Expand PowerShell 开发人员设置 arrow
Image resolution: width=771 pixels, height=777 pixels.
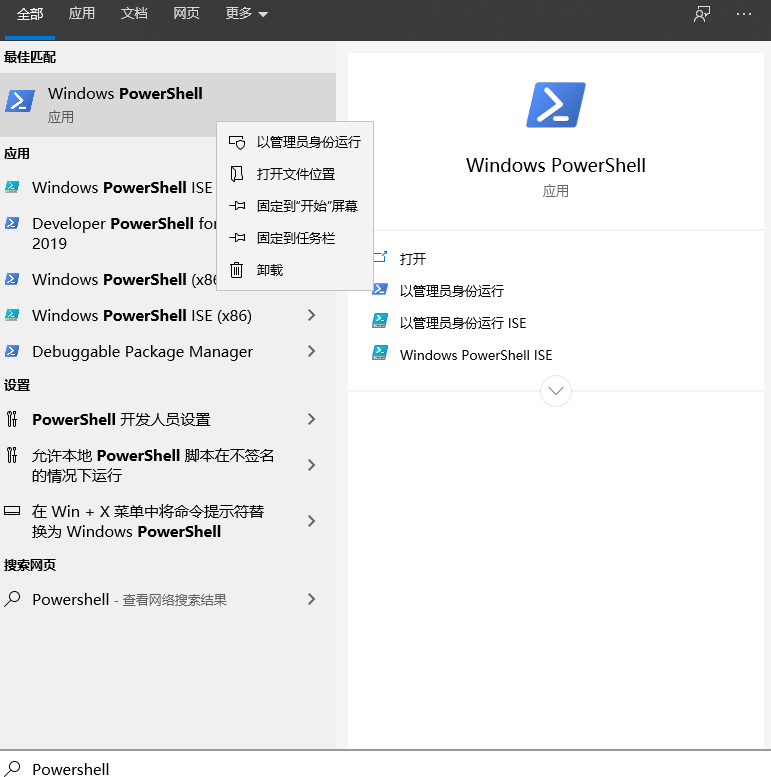[x=311, y=419]
